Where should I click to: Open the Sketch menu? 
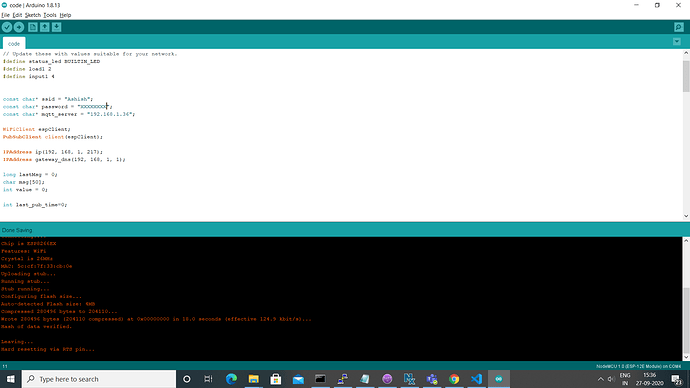click(33, 15)
